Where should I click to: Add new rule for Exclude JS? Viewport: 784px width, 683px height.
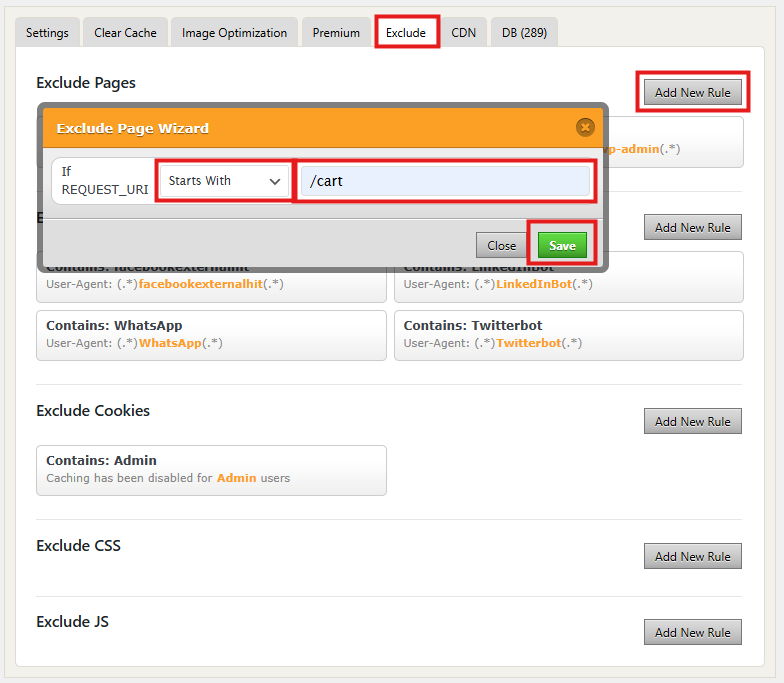tap(692, 632)
